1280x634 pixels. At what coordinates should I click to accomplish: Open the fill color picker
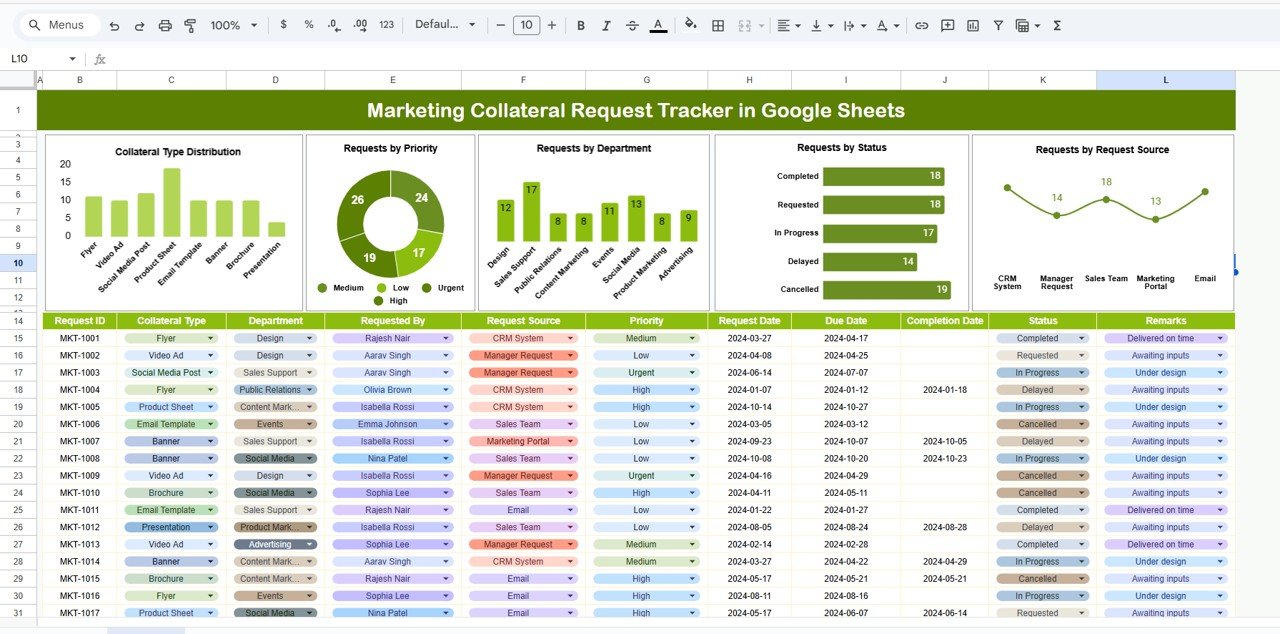pyautogui.click(x=690, y=25)
